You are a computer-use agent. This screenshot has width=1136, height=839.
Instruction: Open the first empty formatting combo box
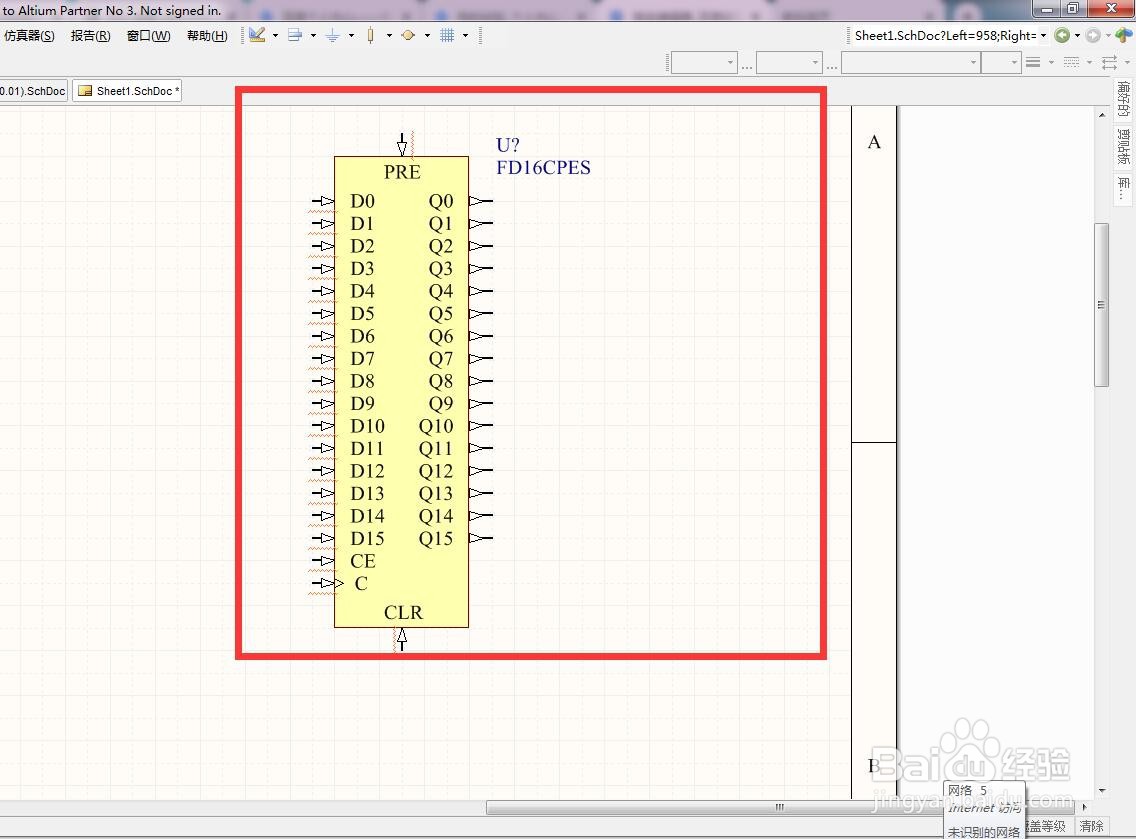(x=704, y=63)
